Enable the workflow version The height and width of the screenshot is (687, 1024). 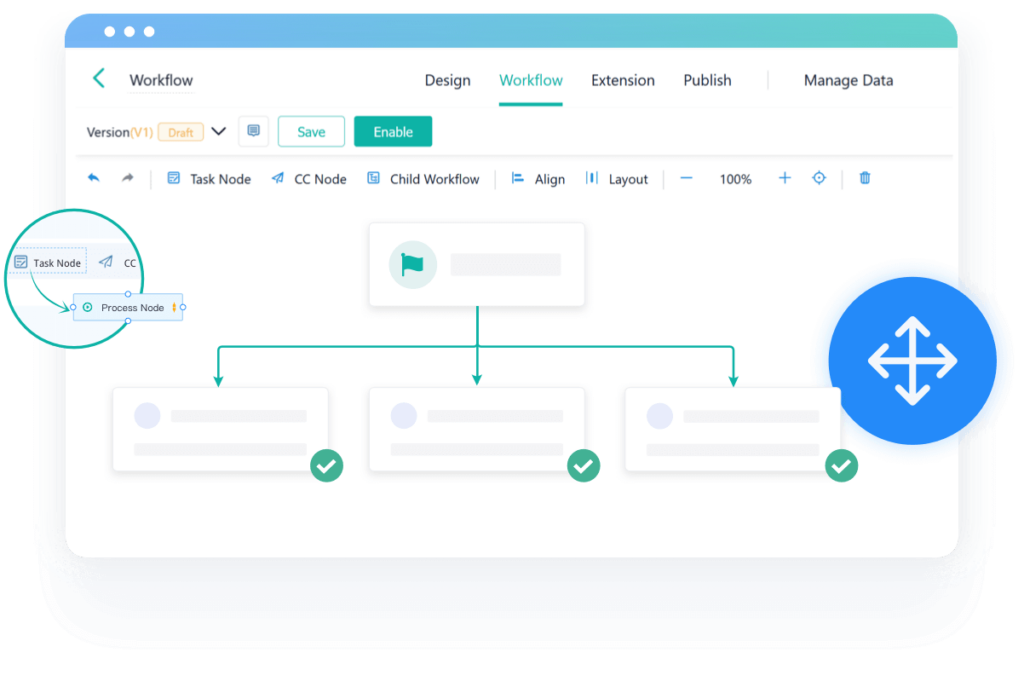[393, 131]
